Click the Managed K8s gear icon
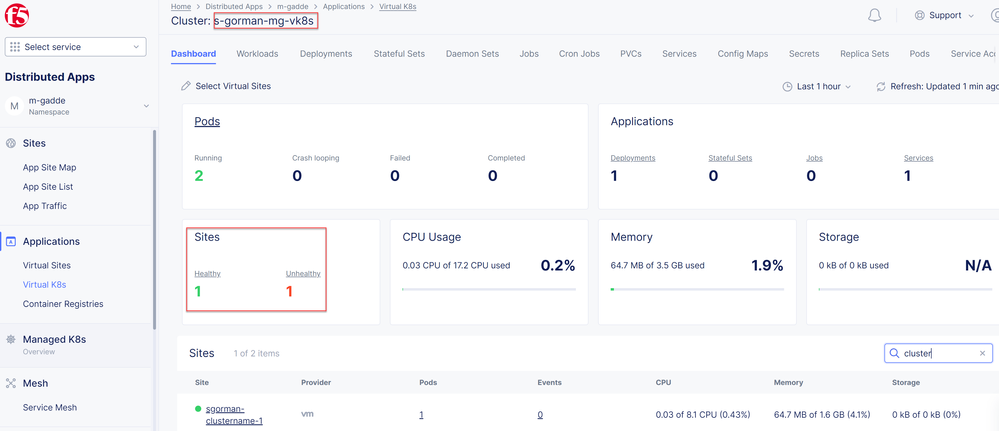 pos(11,340)
